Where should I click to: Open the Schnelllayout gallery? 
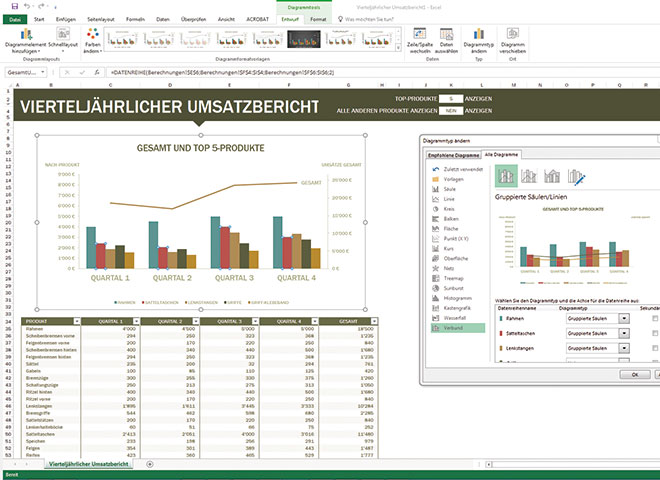coord(63,41)
